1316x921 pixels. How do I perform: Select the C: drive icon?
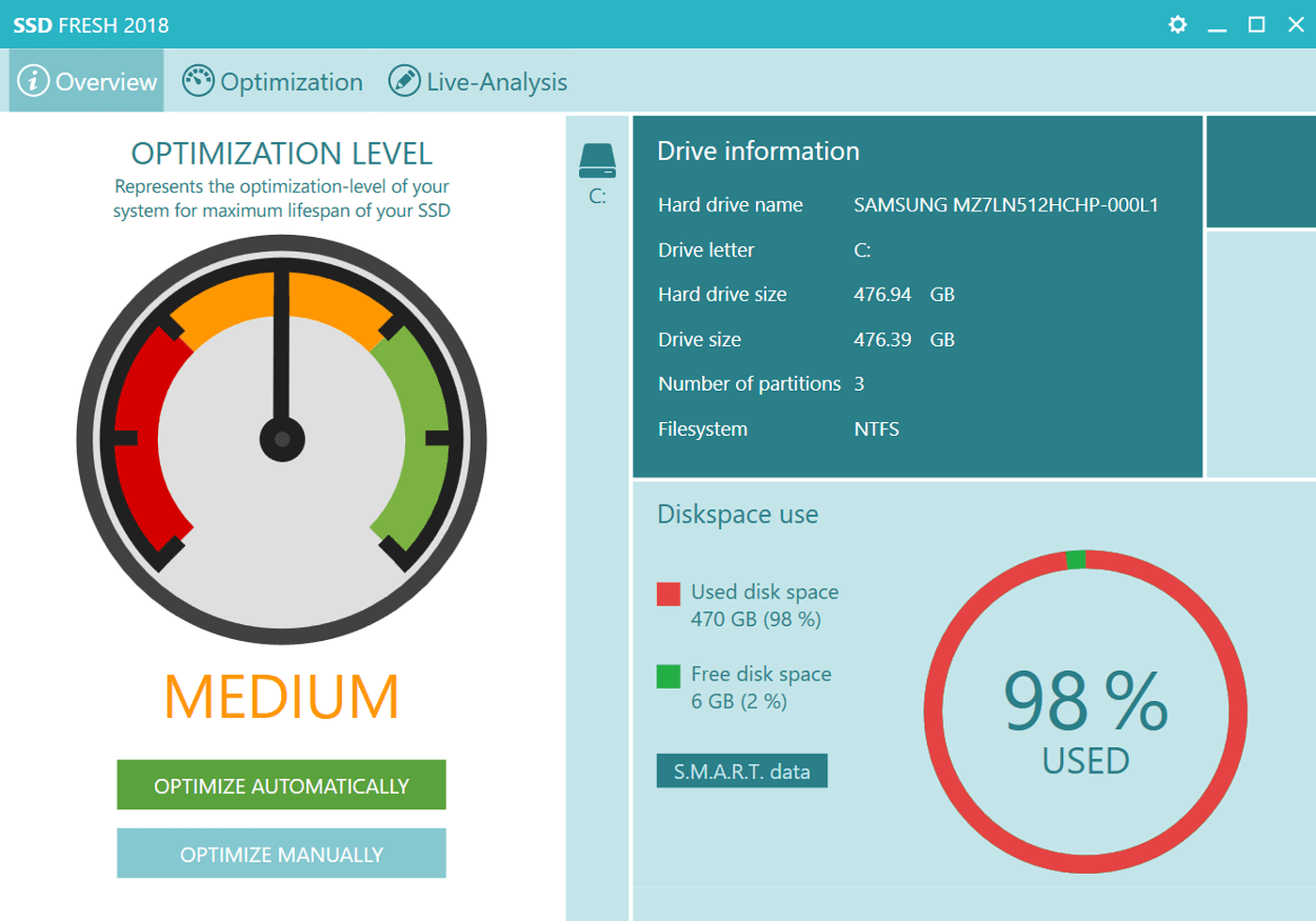click(x=600, y=158)
